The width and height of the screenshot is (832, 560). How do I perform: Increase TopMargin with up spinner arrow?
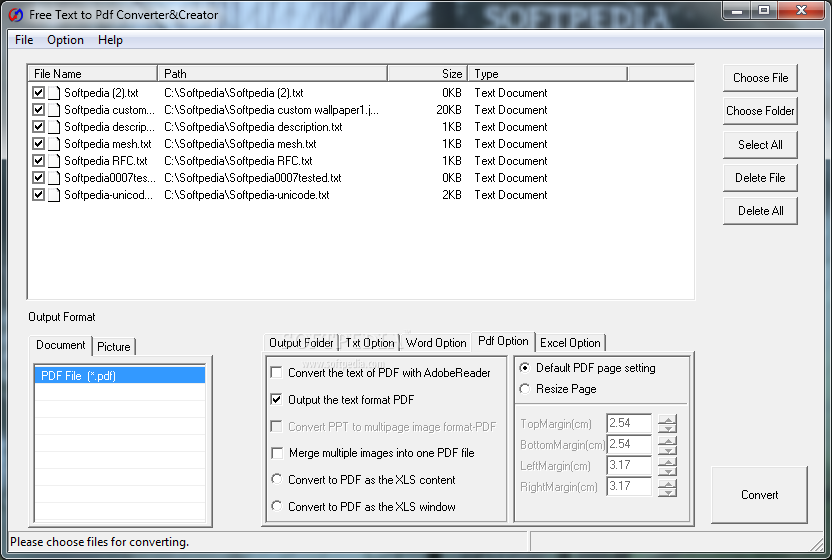pos(668,419)
